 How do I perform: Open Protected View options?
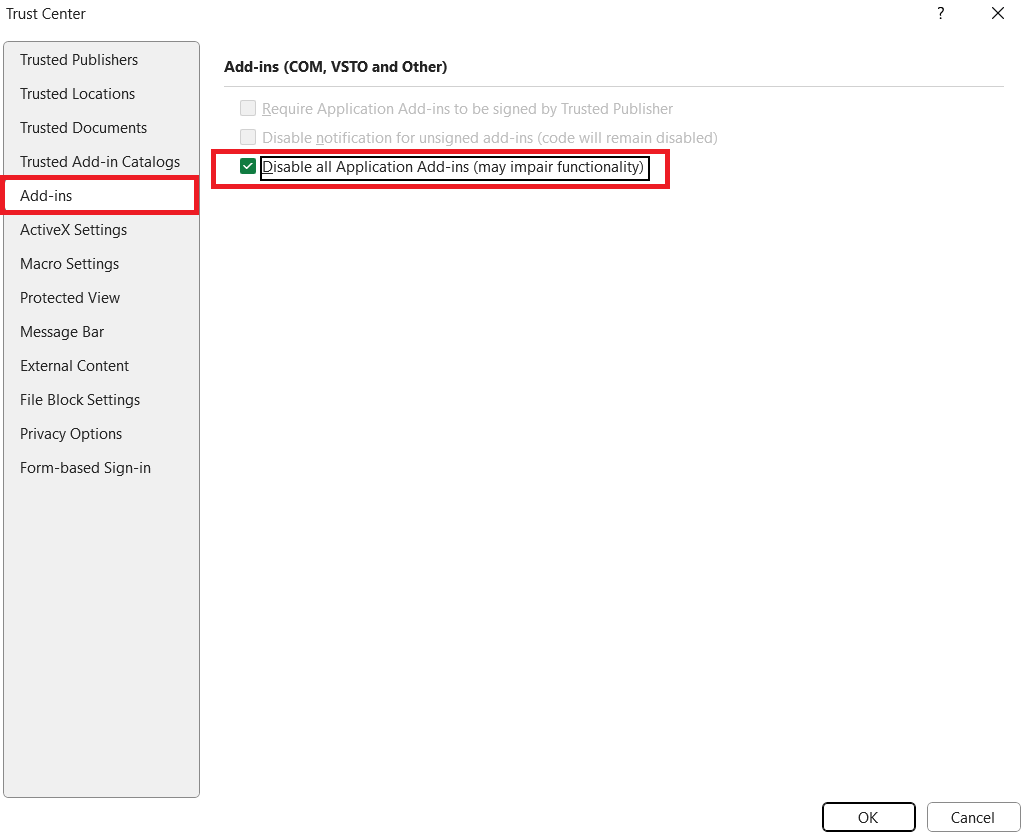click(x=101, y=298)
